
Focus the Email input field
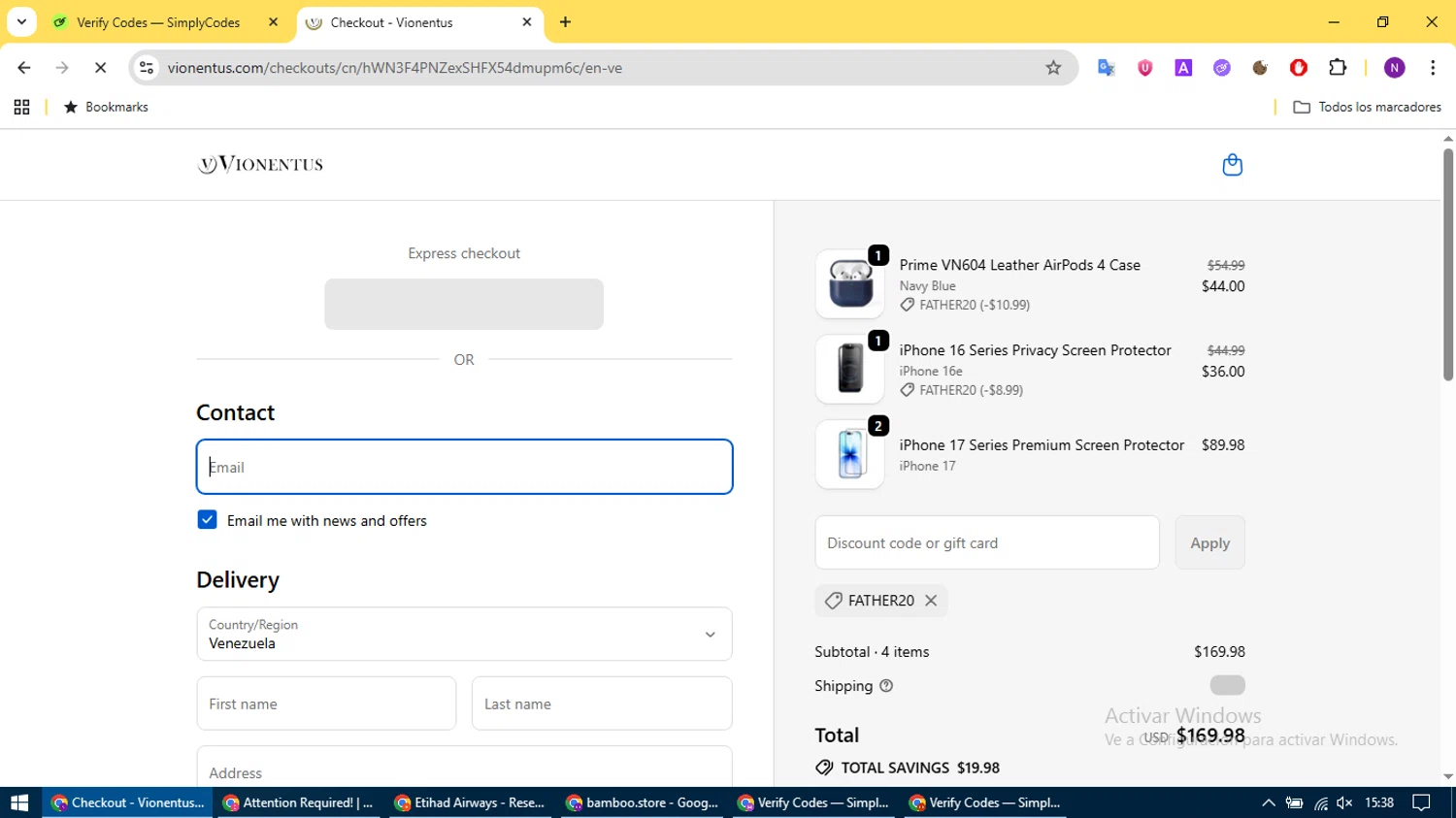(x=464, y=467)
